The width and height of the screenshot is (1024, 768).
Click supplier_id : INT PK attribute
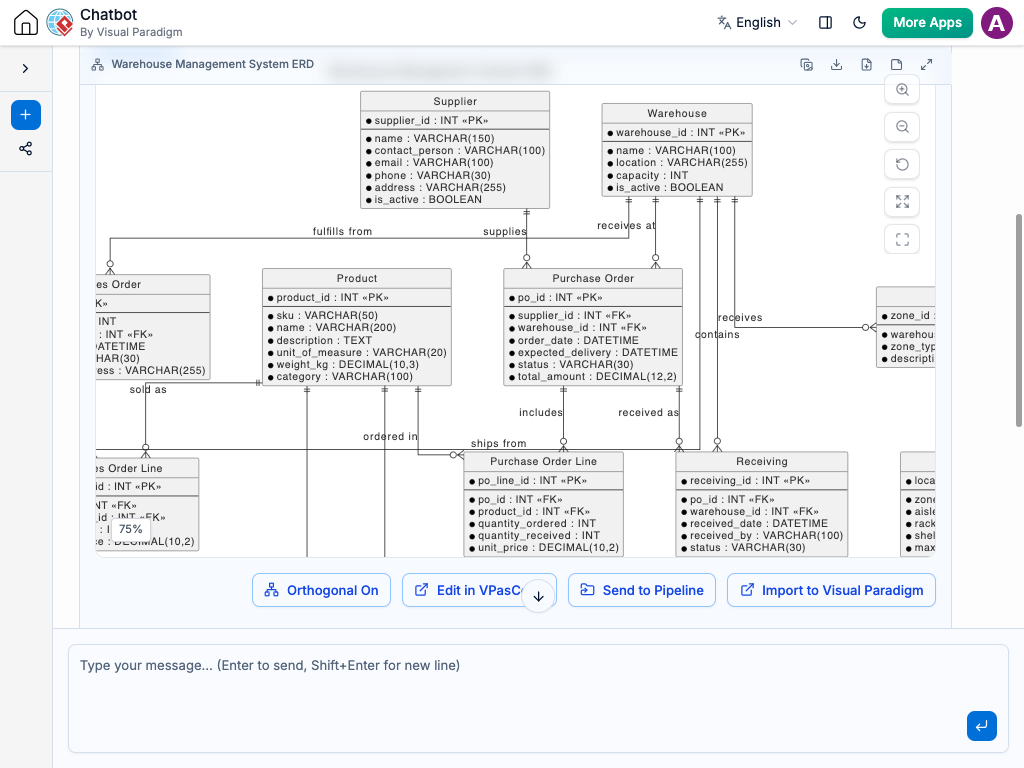point(428,120)
